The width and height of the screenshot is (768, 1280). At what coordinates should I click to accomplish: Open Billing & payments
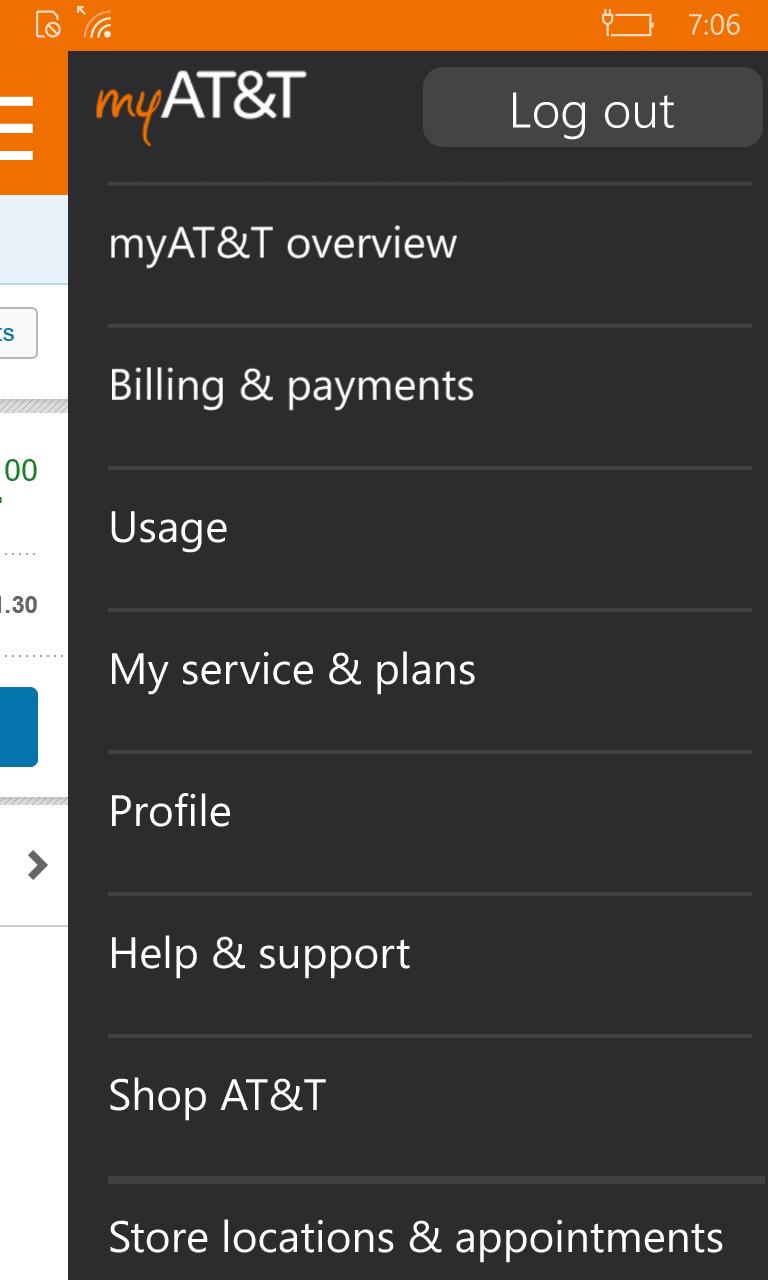(292, 384)
